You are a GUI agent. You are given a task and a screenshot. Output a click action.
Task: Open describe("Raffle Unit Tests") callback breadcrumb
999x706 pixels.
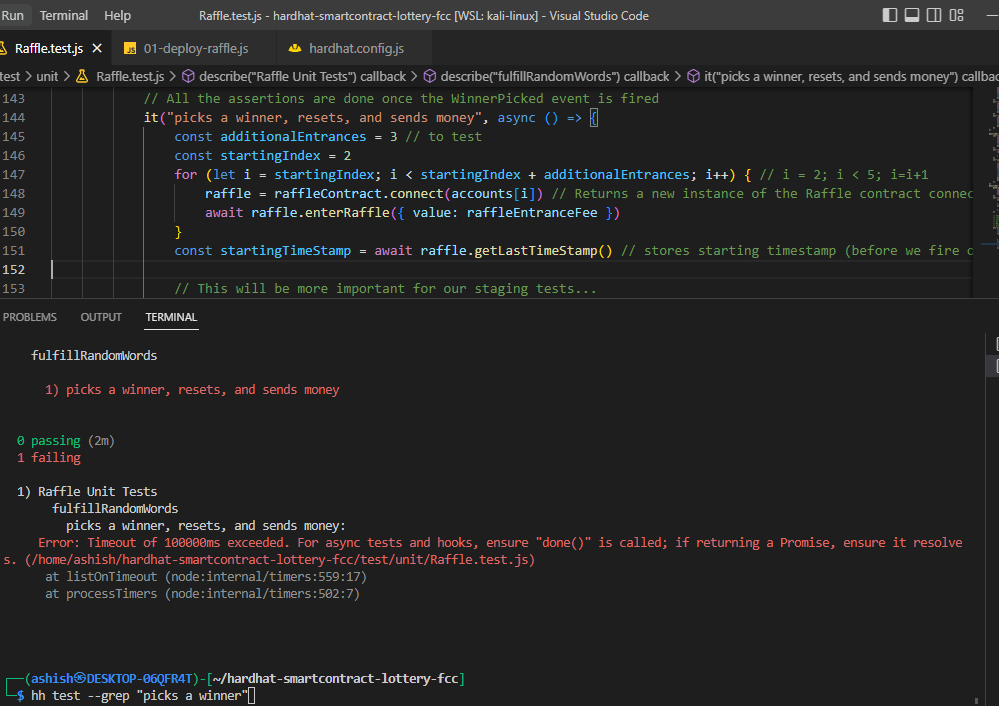point(302,76)
